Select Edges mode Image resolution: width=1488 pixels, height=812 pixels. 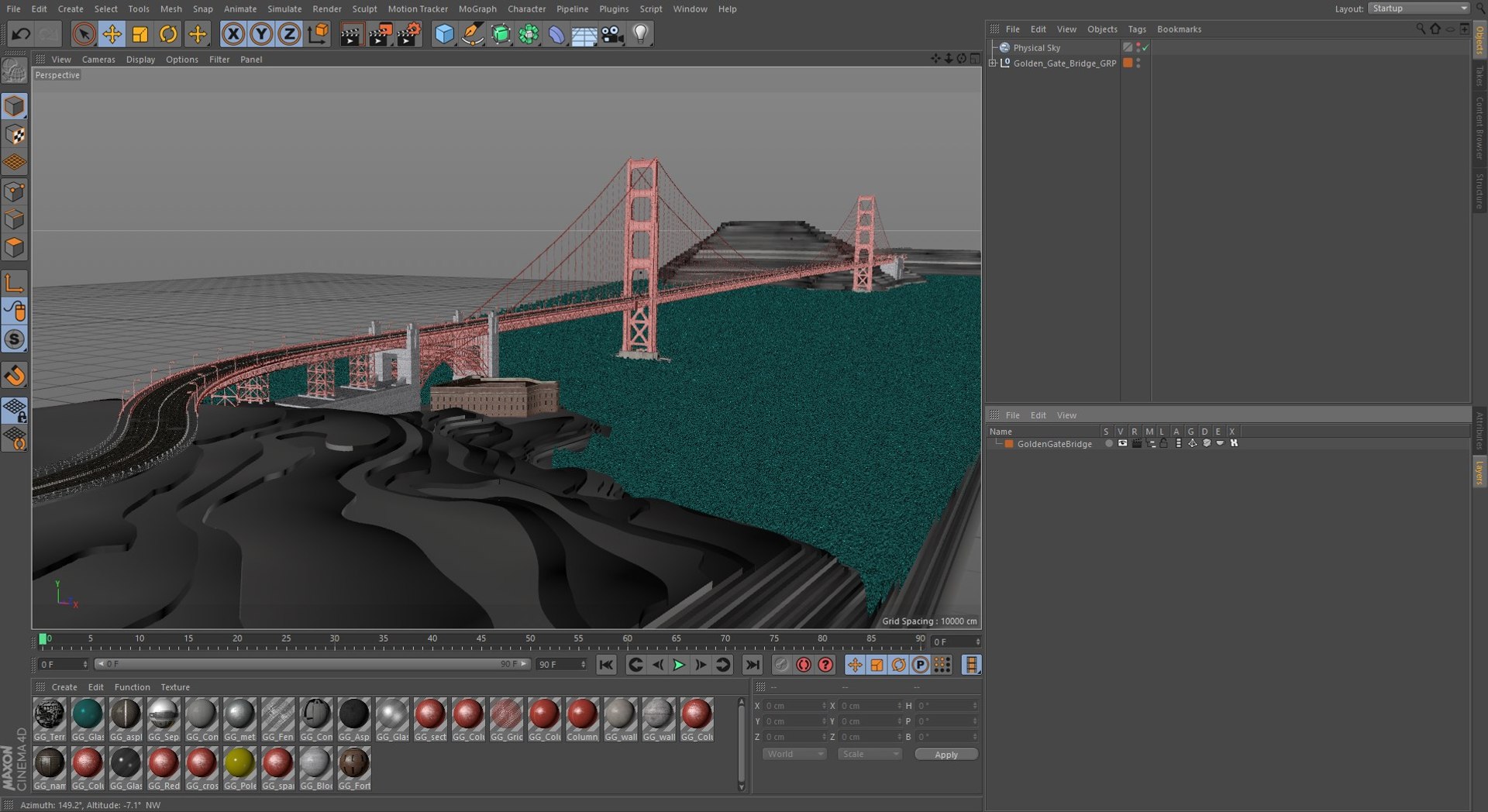15,219
